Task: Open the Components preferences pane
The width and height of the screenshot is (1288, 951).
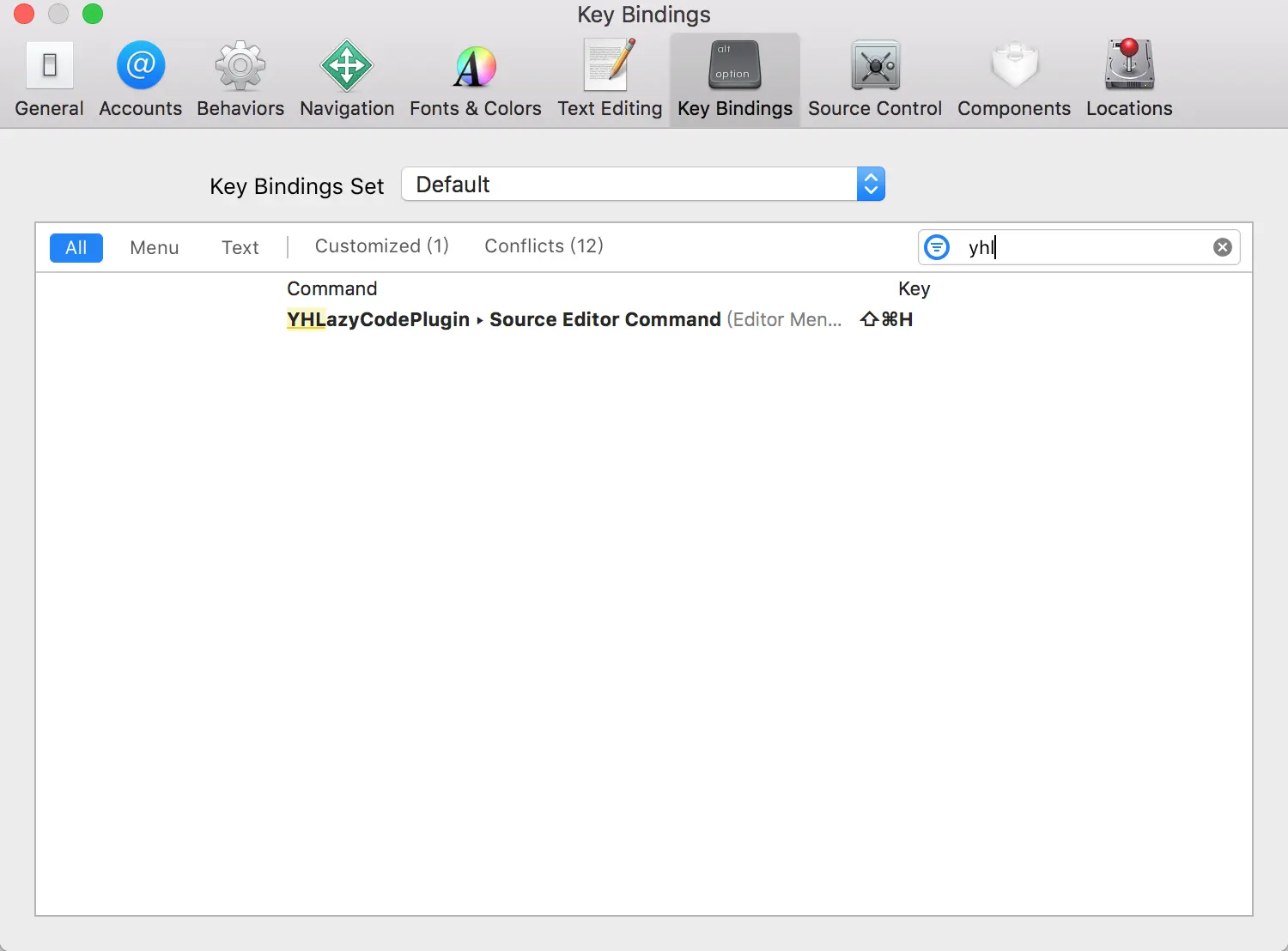Action: (x=1014, y=79)
